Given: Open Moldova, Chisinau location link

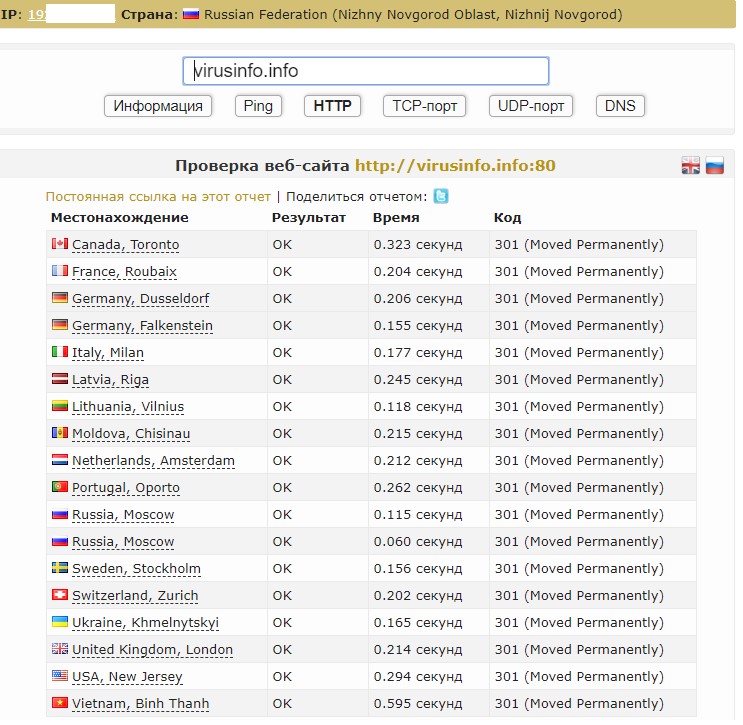Looking at the screenshot, I should point(131,434).
